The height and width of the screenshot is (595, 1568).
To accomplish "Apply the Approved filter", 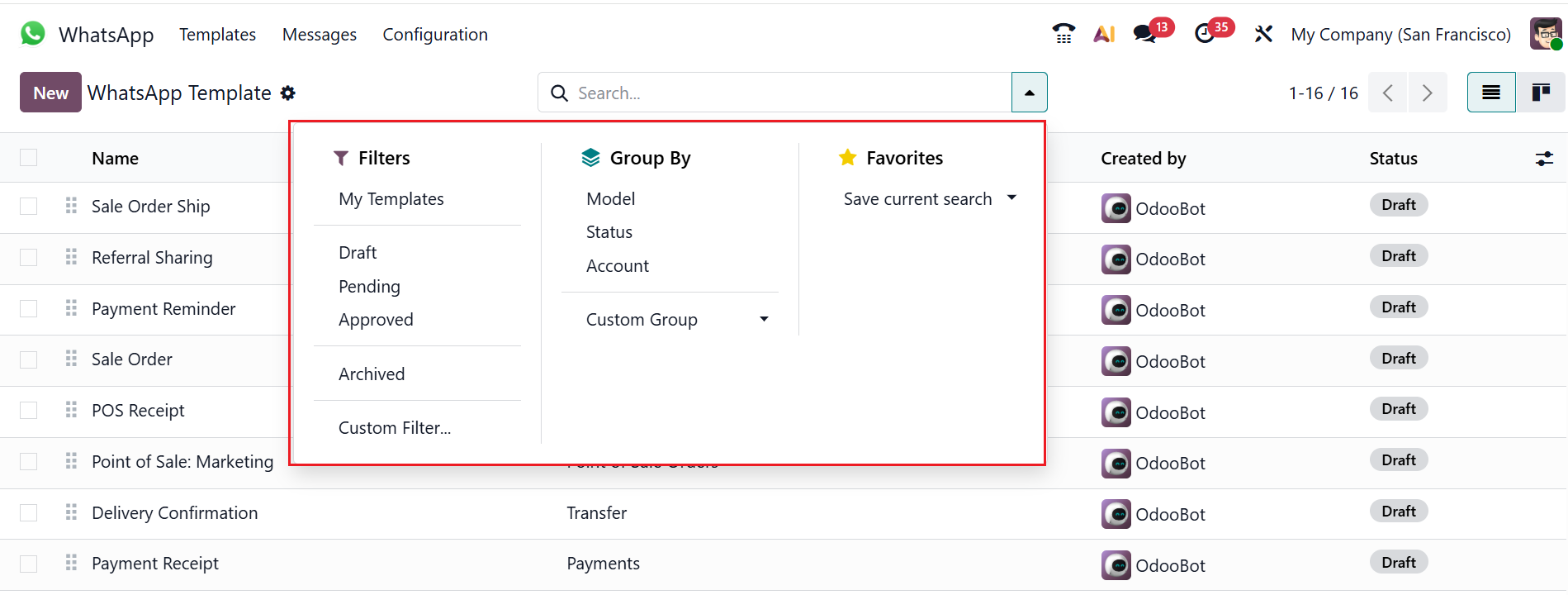I will 376,320.
